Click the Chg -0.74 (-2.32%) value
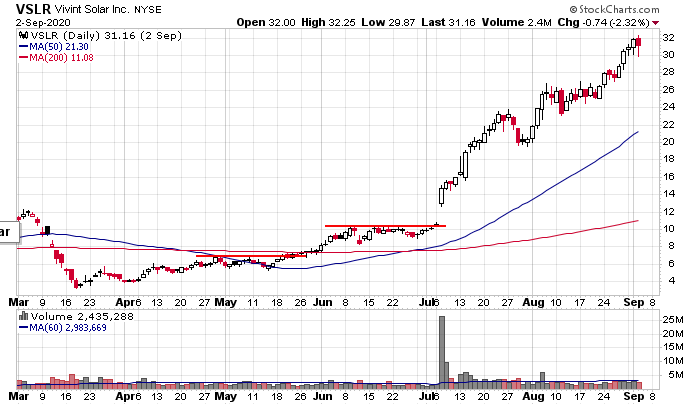The width and height of the screenshot is (700, 405). [x=604, y=22]
